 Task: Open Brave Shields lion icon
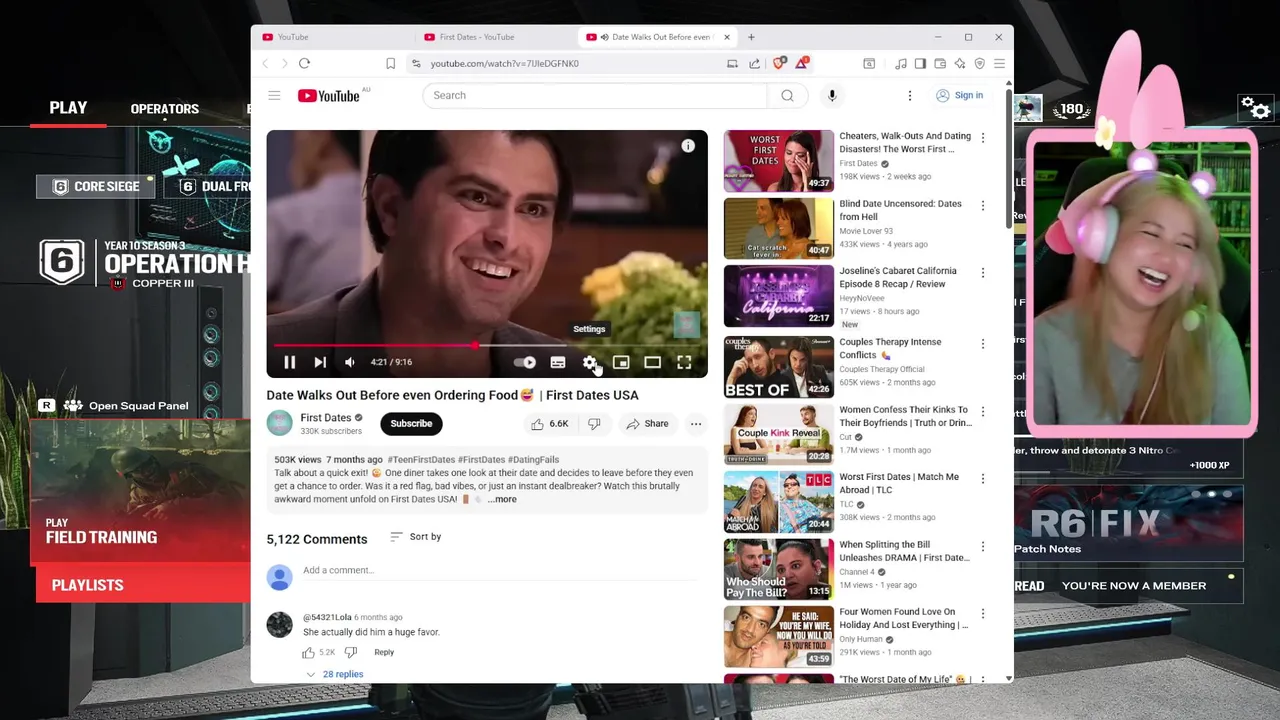click(780, 63)
